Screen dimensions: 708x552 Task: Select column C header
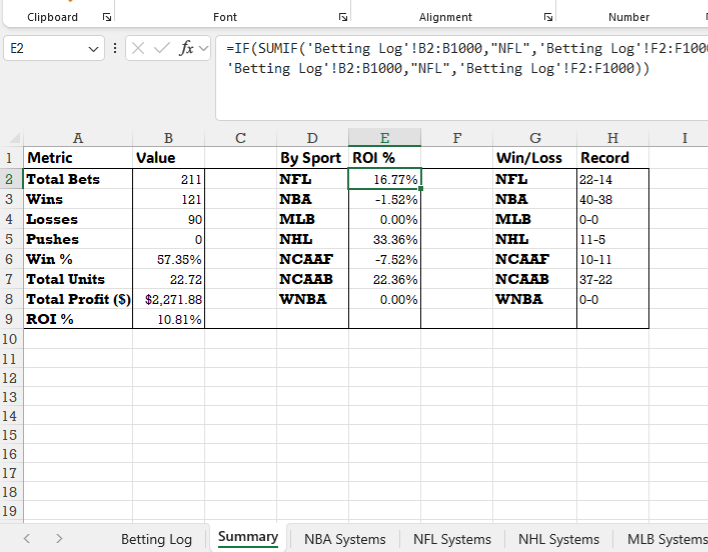click(240, 138)
